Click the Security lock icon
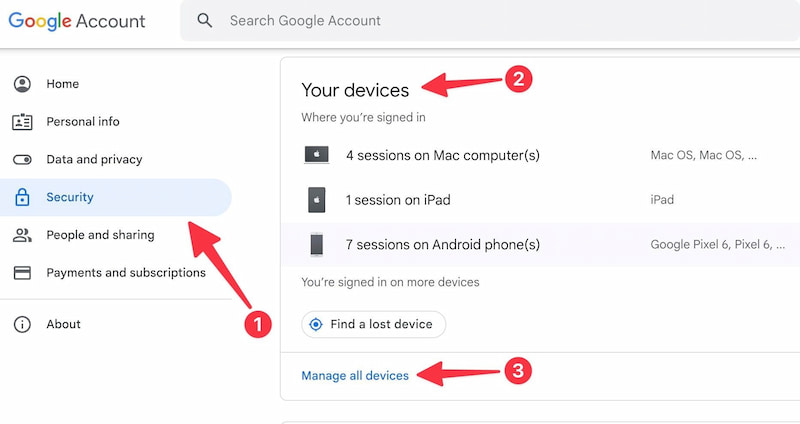Viewport: 800px width, 424px height. click(x=22, y=198)
